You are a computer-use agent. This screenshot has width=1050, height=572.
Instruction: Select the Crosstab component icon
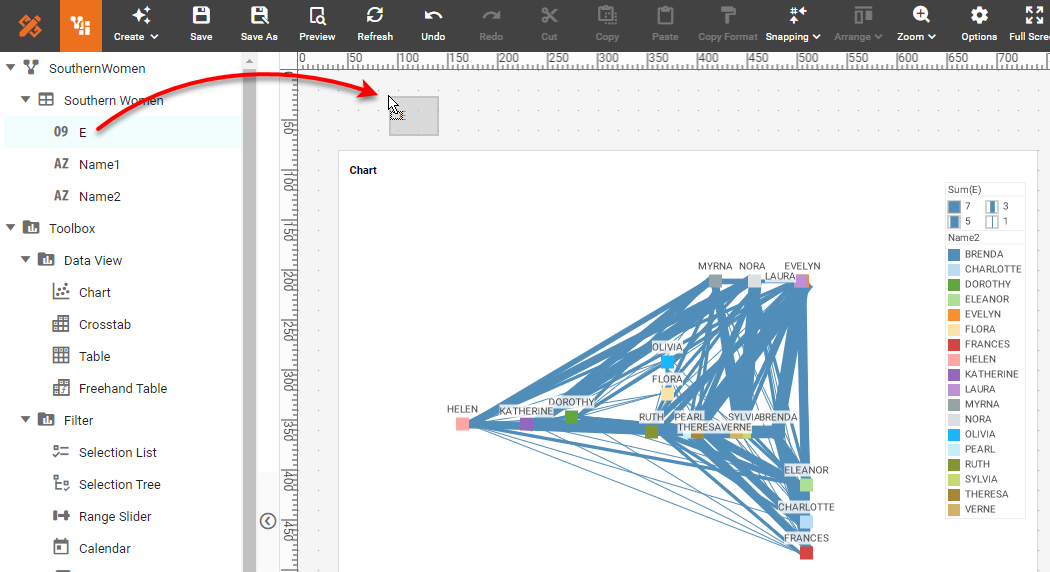[x=61, y=324]
